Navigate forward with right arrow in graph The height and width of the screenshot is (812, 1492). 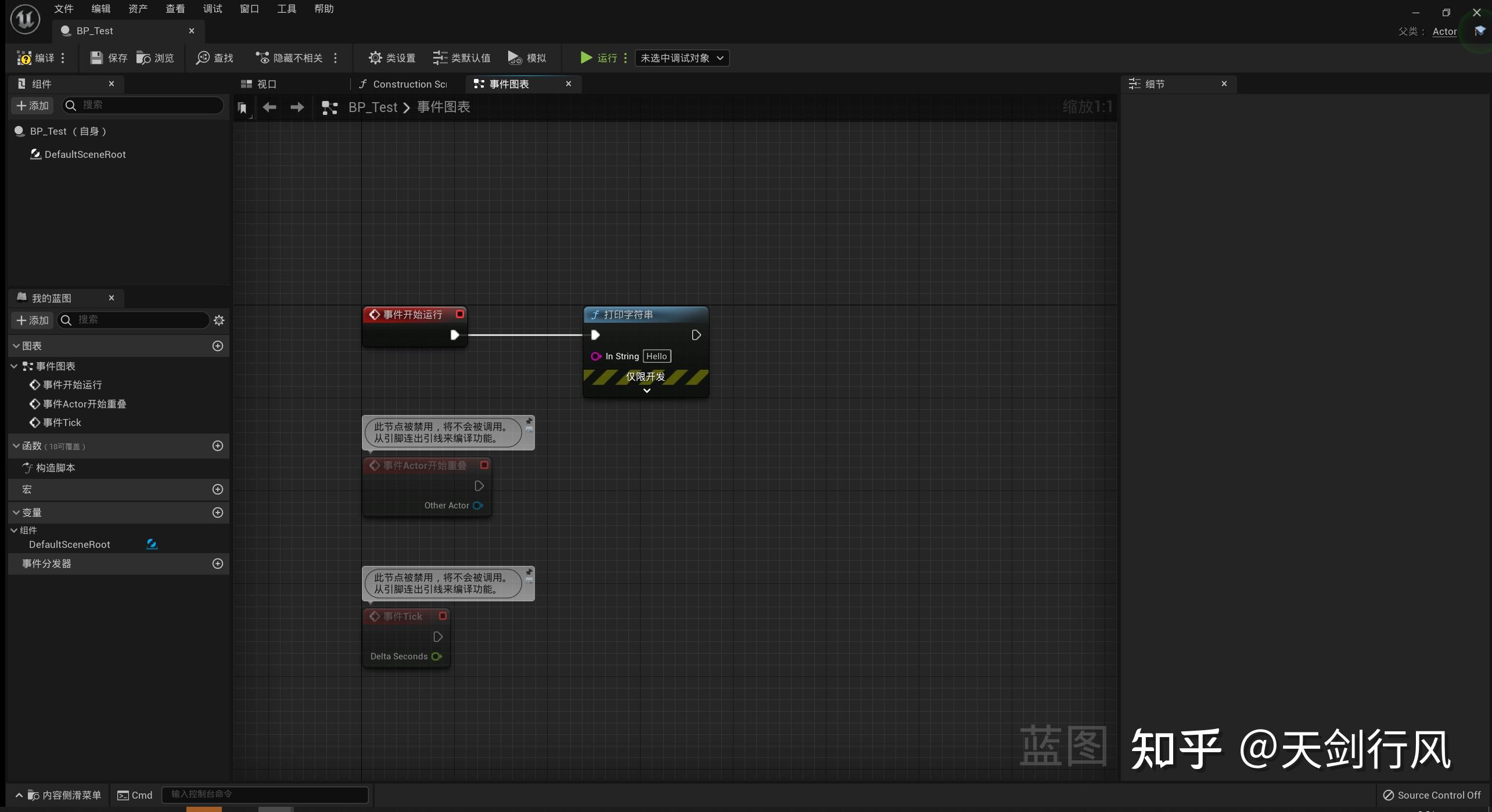297,107
